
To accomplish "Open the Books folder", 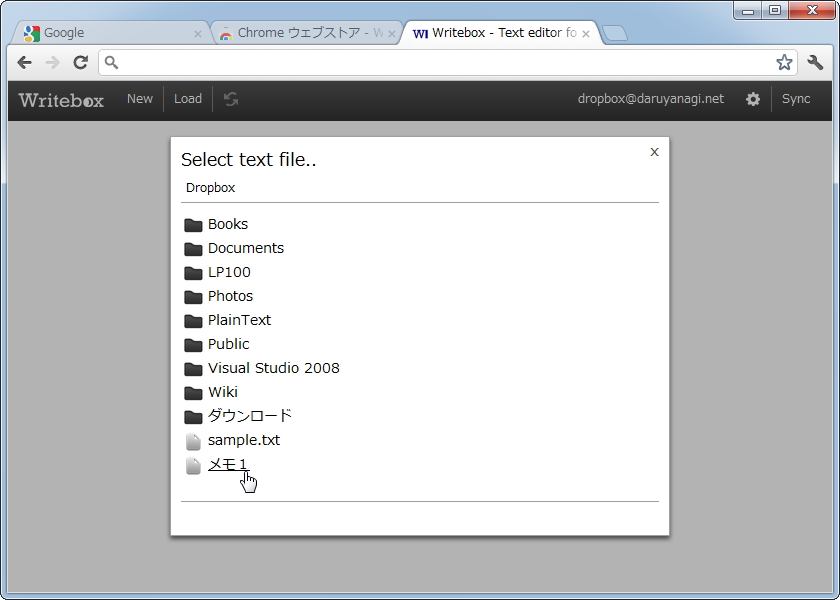I will tap(228, 224).
